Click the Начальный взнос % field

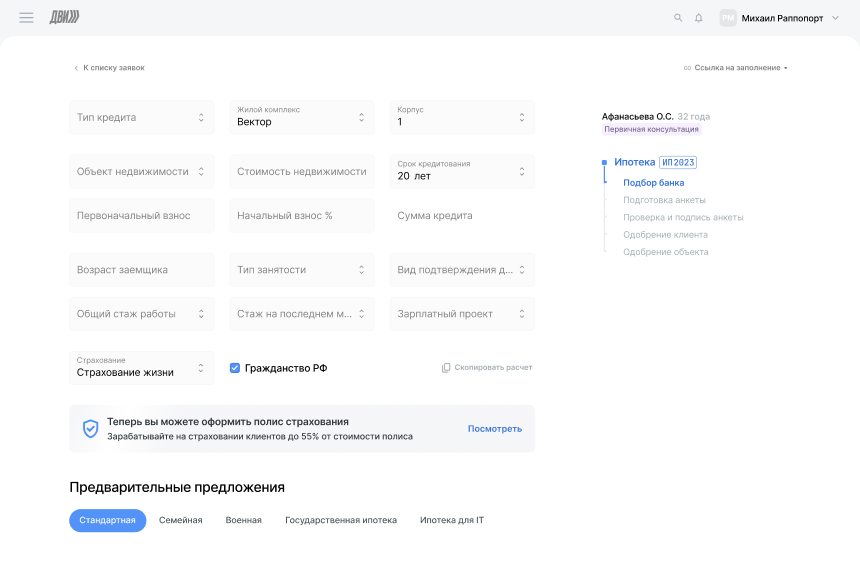point(302,216)
